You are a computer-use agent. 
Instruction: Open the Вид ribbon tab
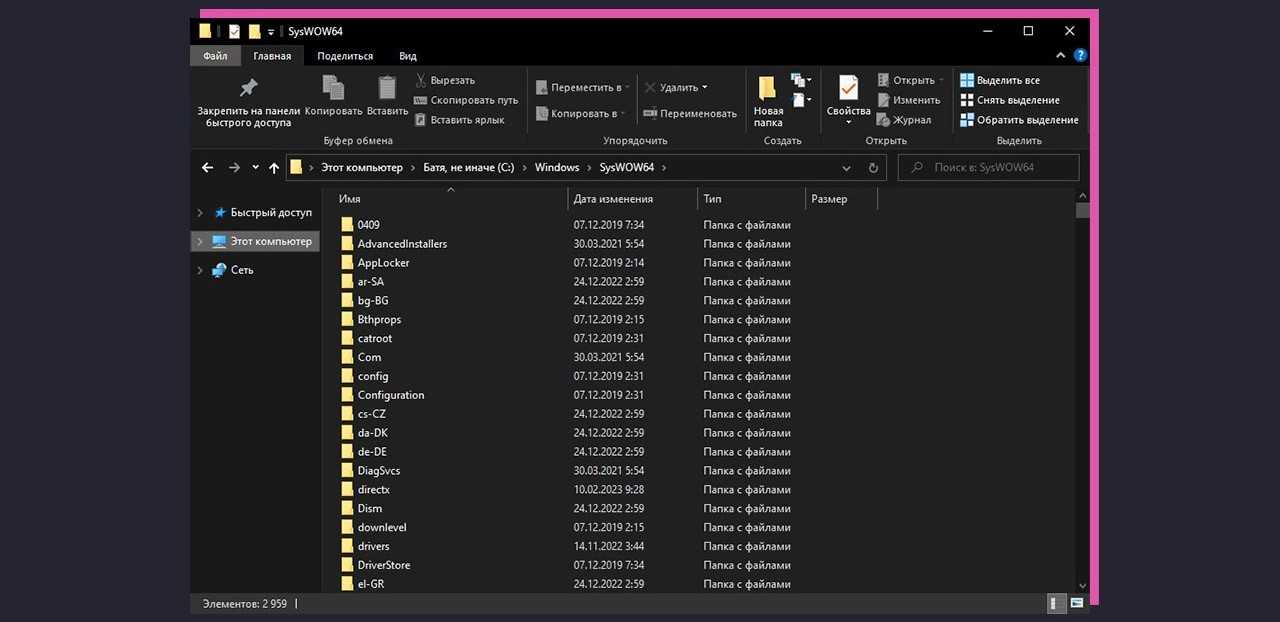tap(407, 56)
